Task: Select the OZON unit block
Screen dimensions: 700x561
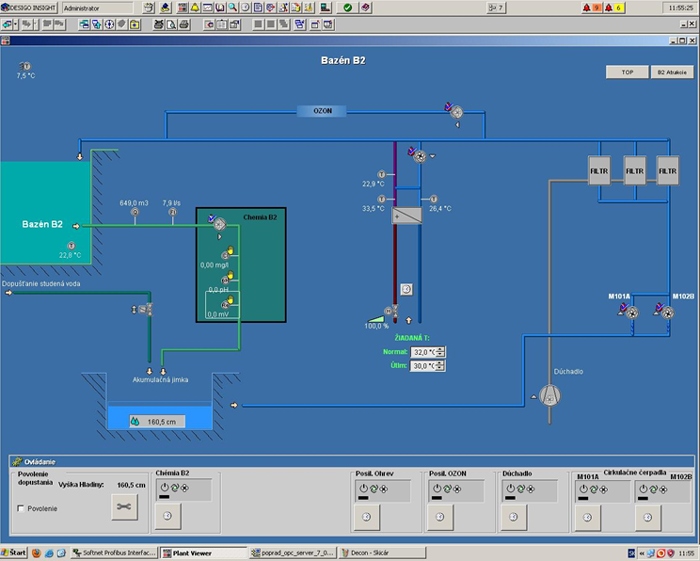Action: pyautogui.click(x=322, y=111)
